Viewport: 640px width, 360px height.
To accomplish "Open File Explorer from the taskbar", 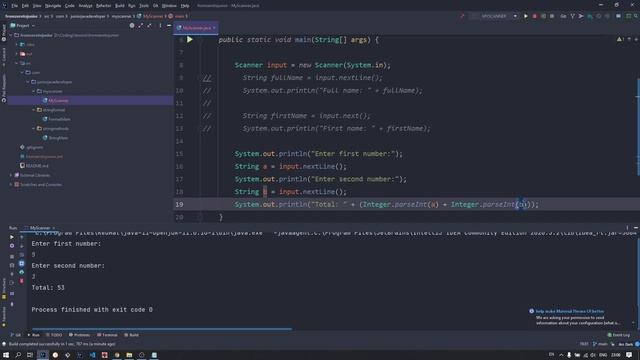I will coord(129,355).
